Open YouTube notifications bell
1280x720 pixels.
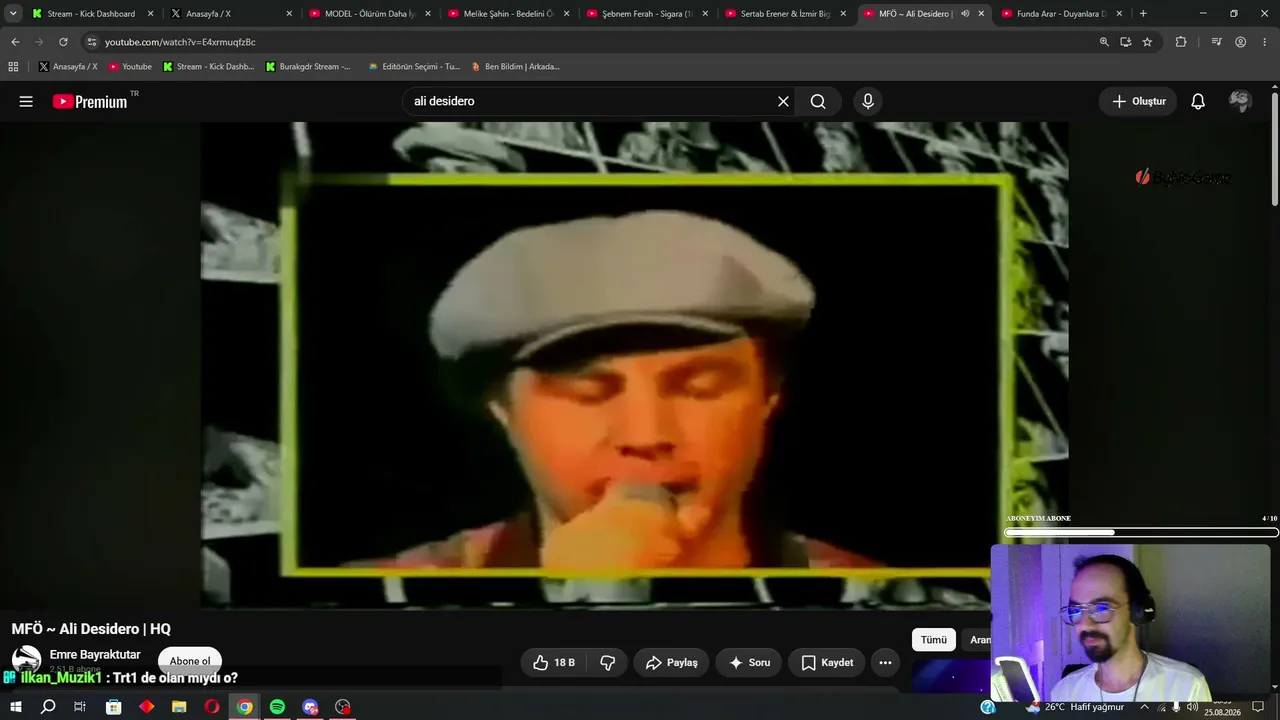tap(1198, 101)
